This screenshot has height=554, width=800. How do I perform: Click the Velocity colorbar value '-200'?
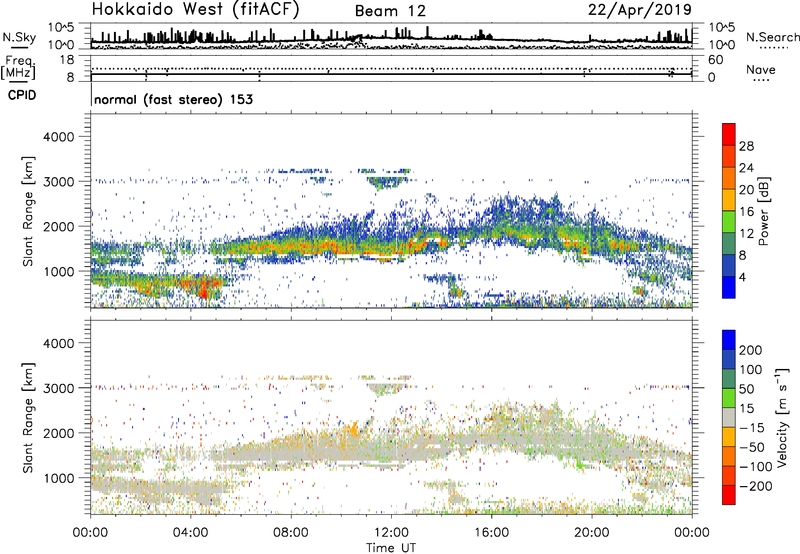click(756, 486)
